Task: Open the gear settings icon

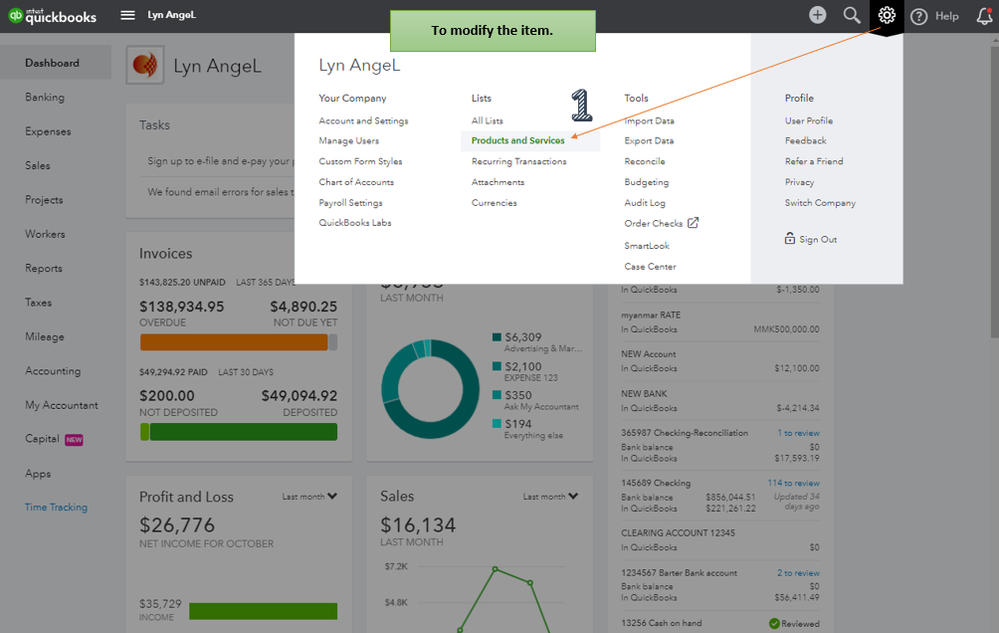Action: click(886, 15)
